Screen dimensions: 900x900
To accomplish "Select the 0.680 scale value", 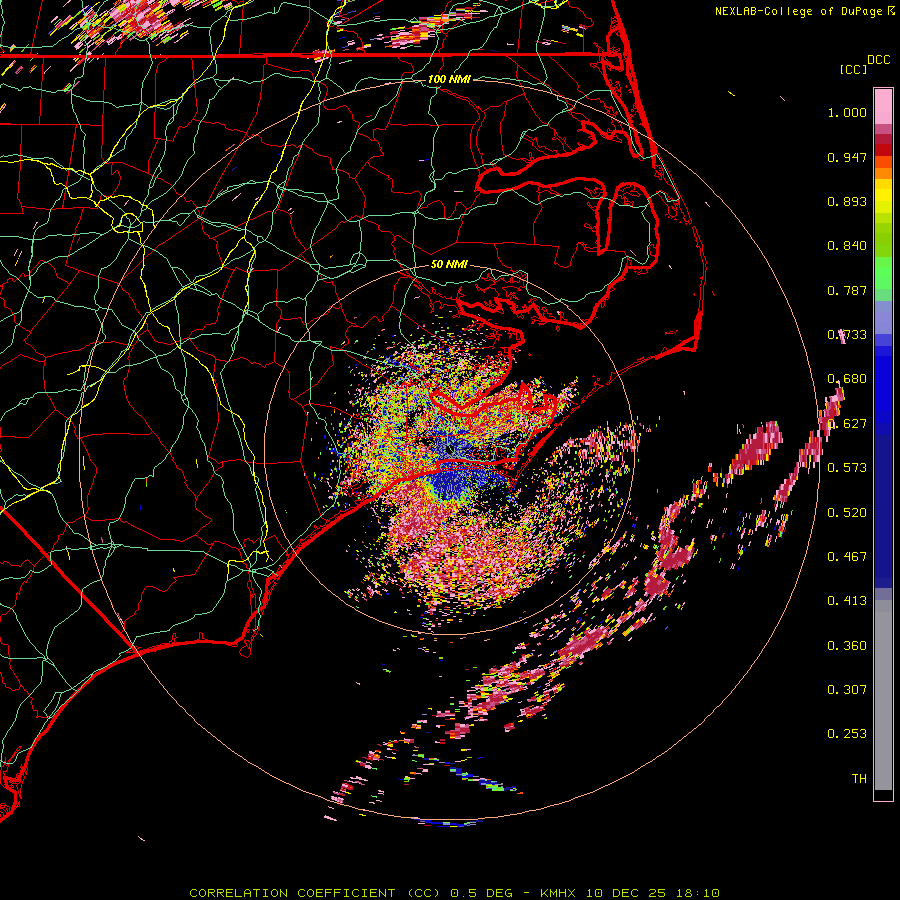I will coord(847,379).
